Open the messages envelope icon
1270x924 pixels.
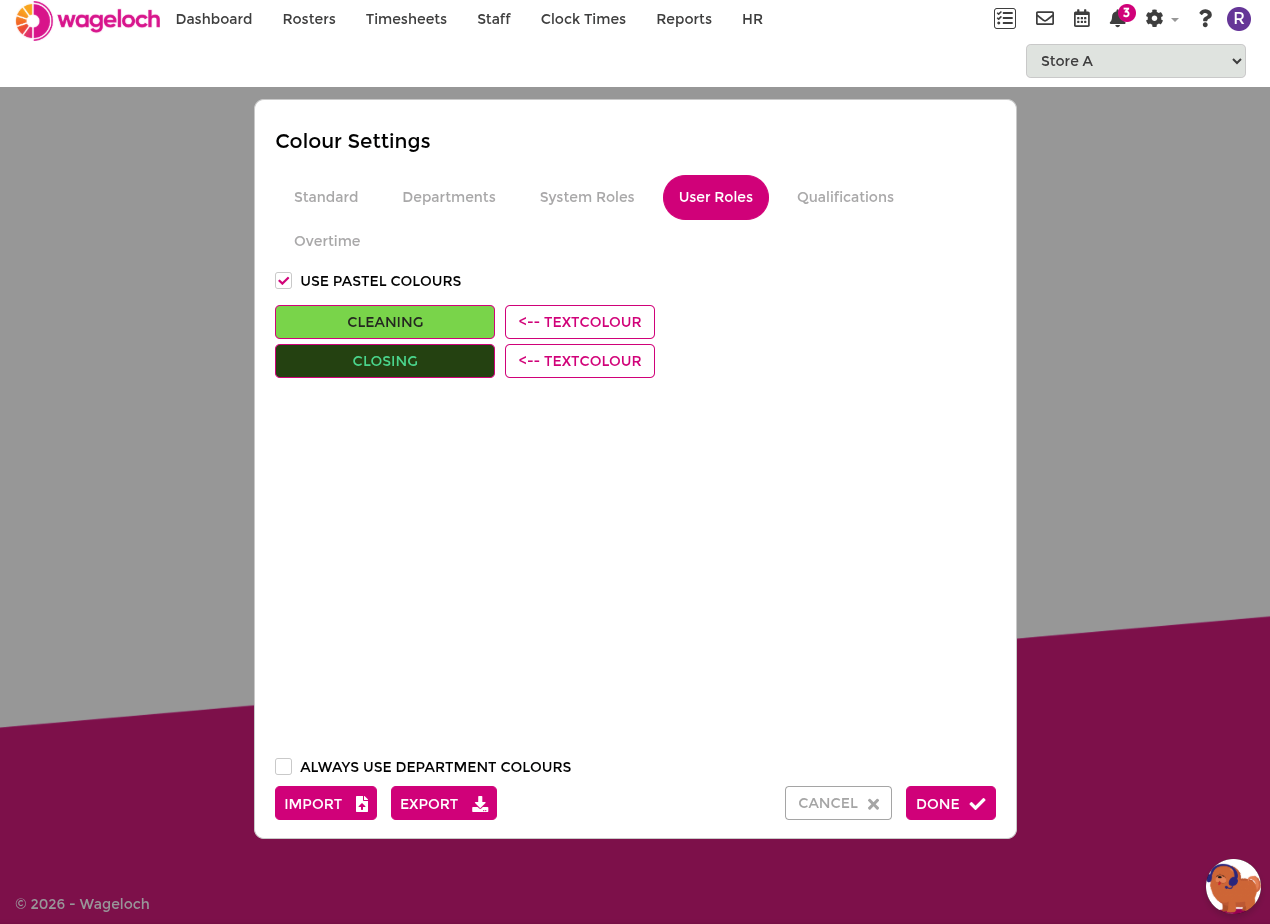1045,18
